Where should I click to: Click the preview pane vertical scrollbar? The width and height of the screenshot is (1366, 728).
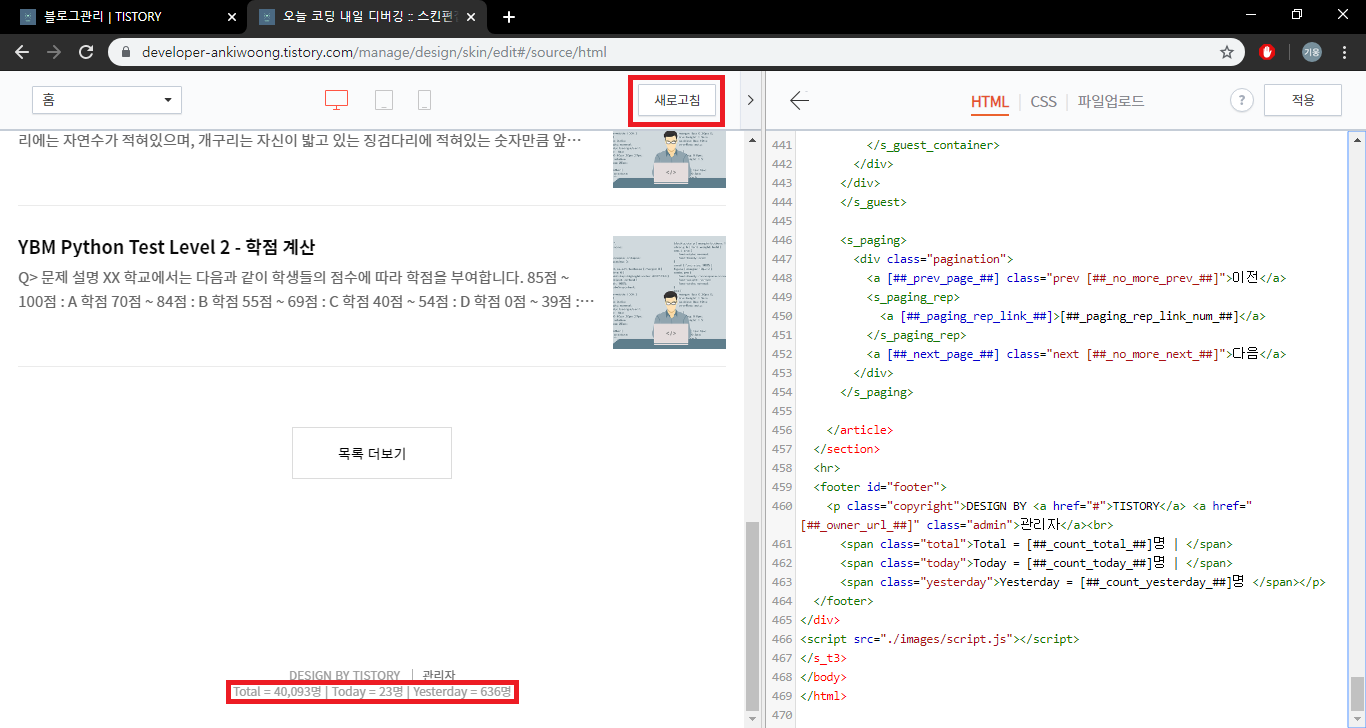click(x=753, y=614)
